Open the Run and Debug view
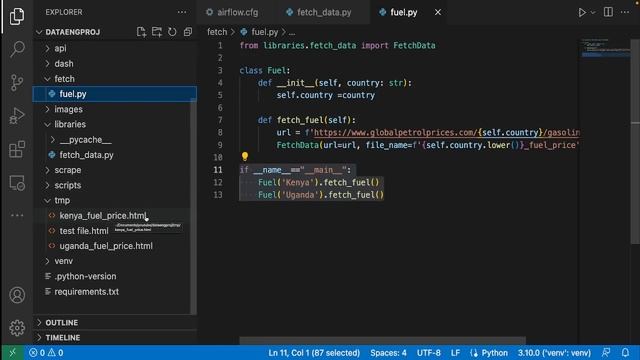 coord(17,116)
